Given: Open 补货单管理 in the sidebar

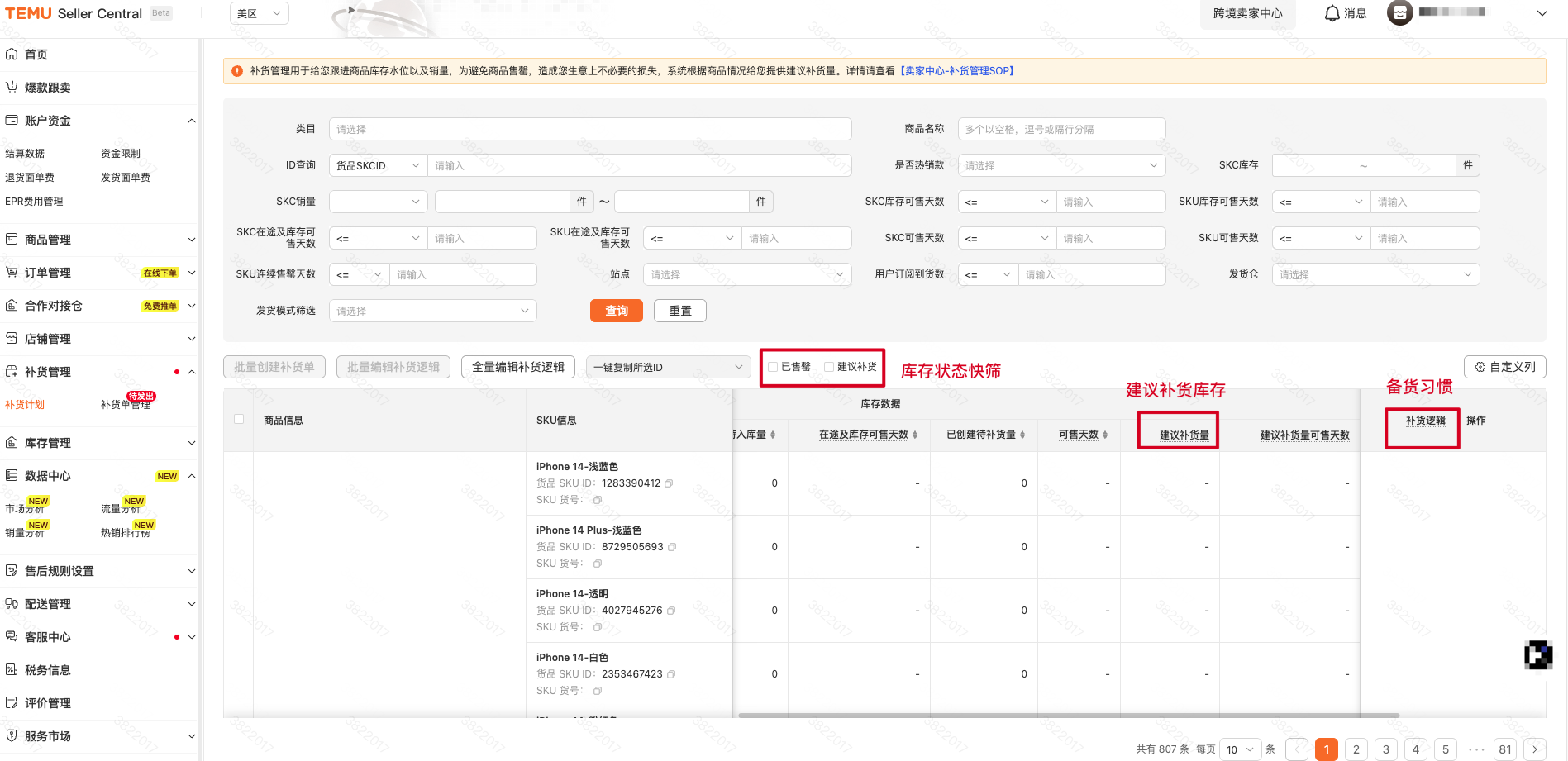Looking at the screenshot, I should click(126, 405).
